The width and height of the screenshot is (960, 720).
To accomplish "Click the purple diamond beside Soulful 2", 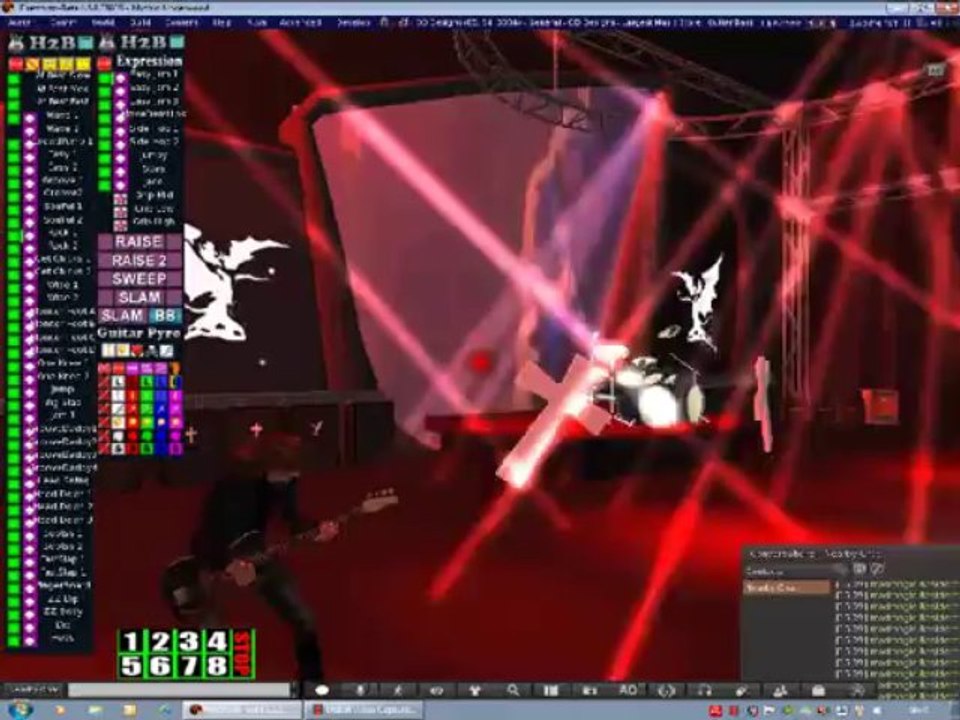I will (30, 222).
